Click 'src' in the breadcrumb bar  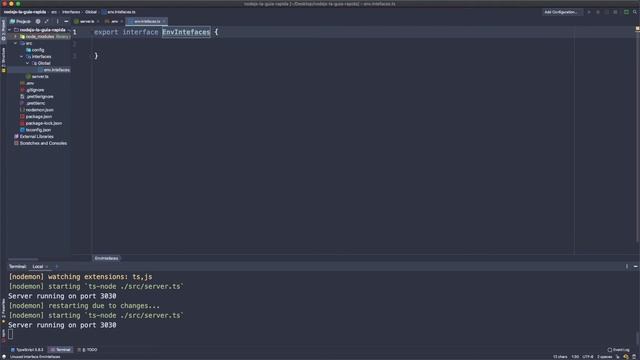pyautogui.click(x=54, y=12)
